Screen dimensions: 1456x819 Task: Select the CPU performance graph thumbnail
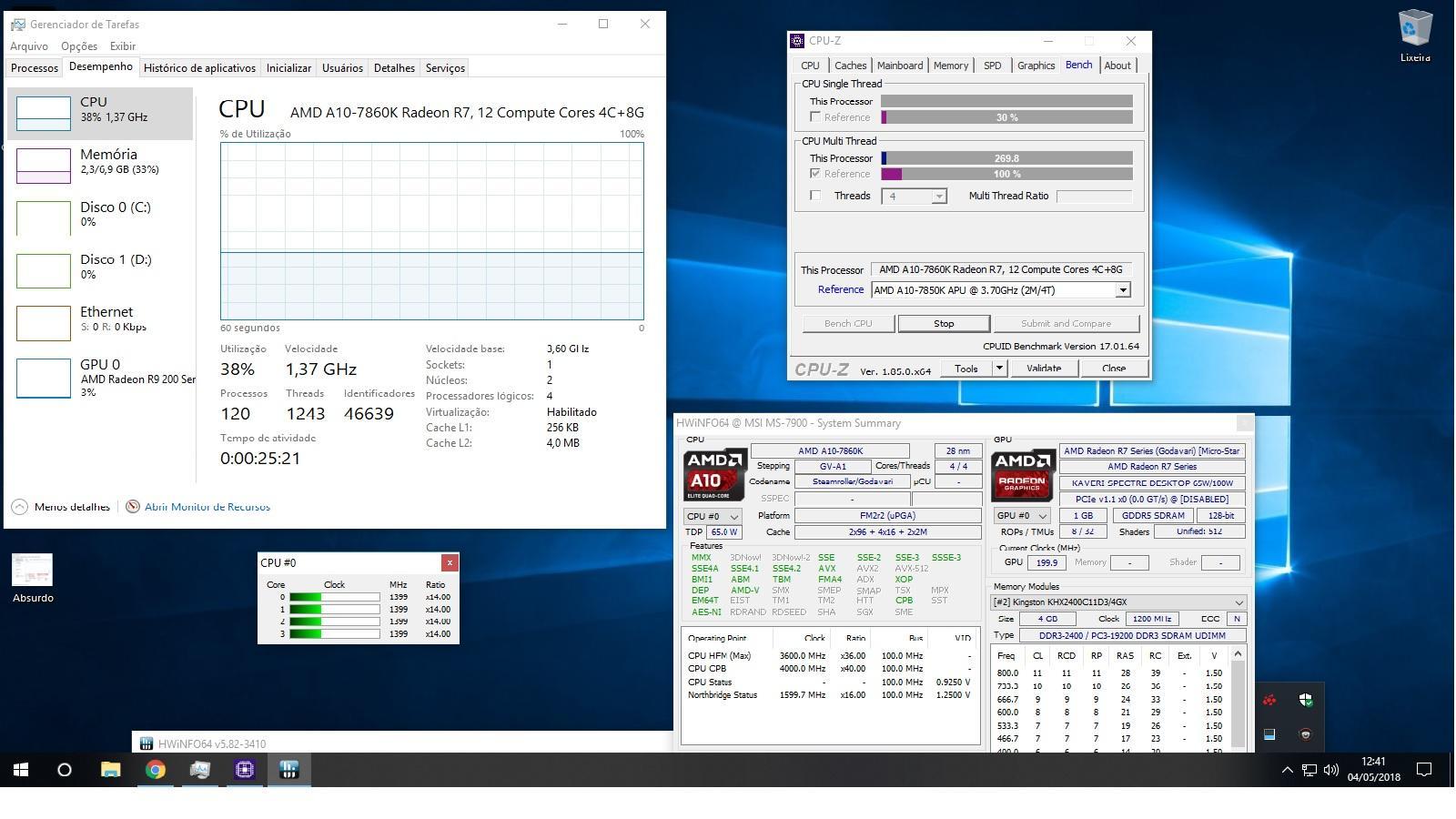(x=43, y=114)
